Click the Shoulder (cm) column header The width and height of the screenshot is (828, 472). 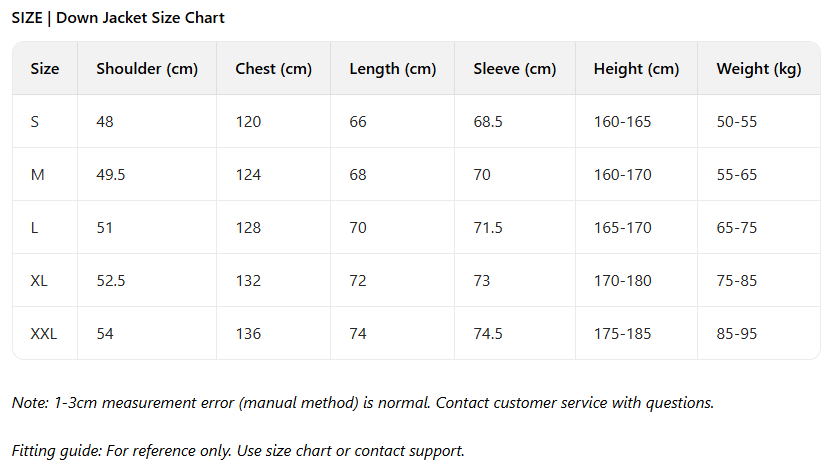147,69
